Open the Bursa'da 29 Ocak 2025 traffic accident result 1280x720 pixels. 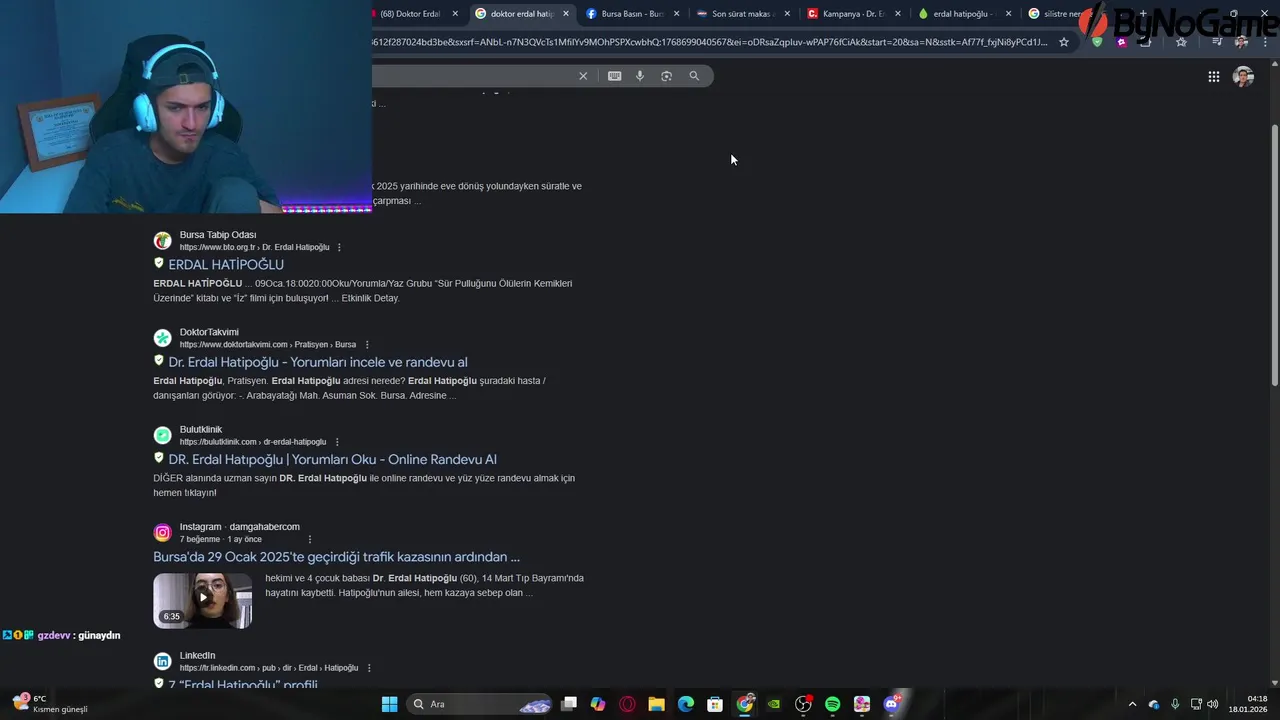tap(336, 557)
